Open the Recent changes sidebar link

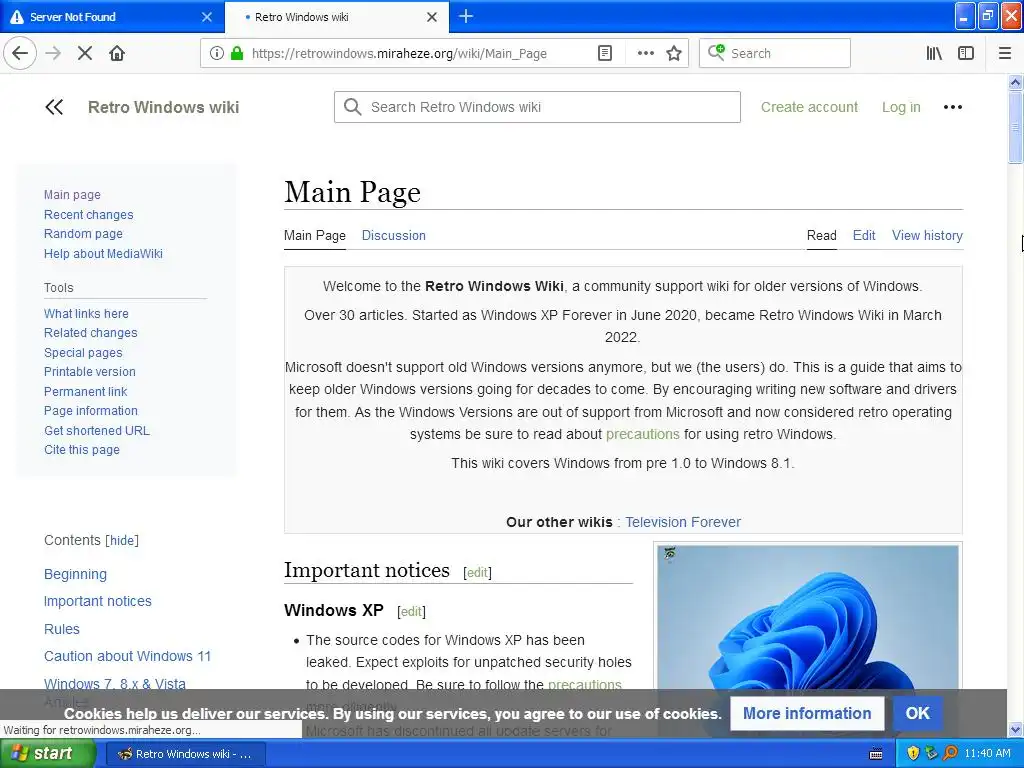[89, 214]
